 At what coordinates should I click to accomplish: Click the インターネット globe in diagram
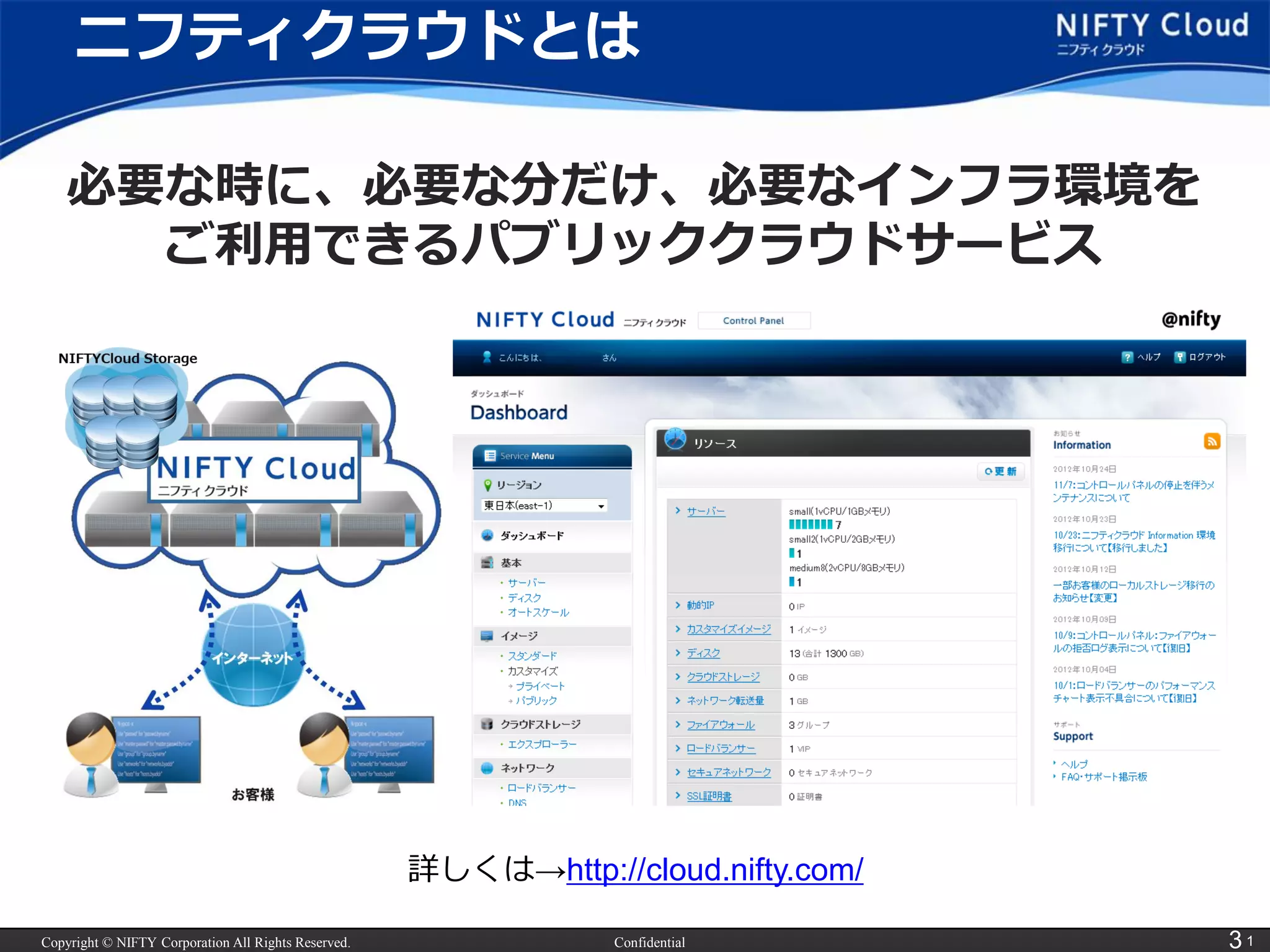point(253,656)
